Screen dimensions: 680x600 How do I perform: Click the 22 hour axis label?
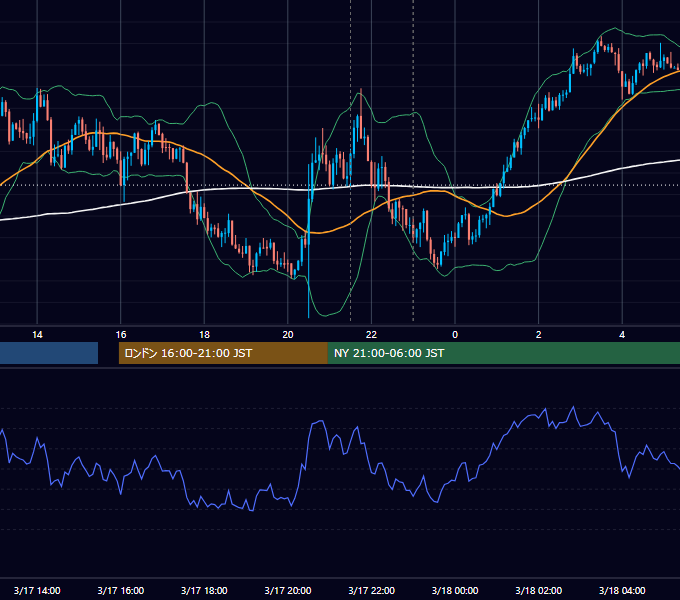pos(371,335)
